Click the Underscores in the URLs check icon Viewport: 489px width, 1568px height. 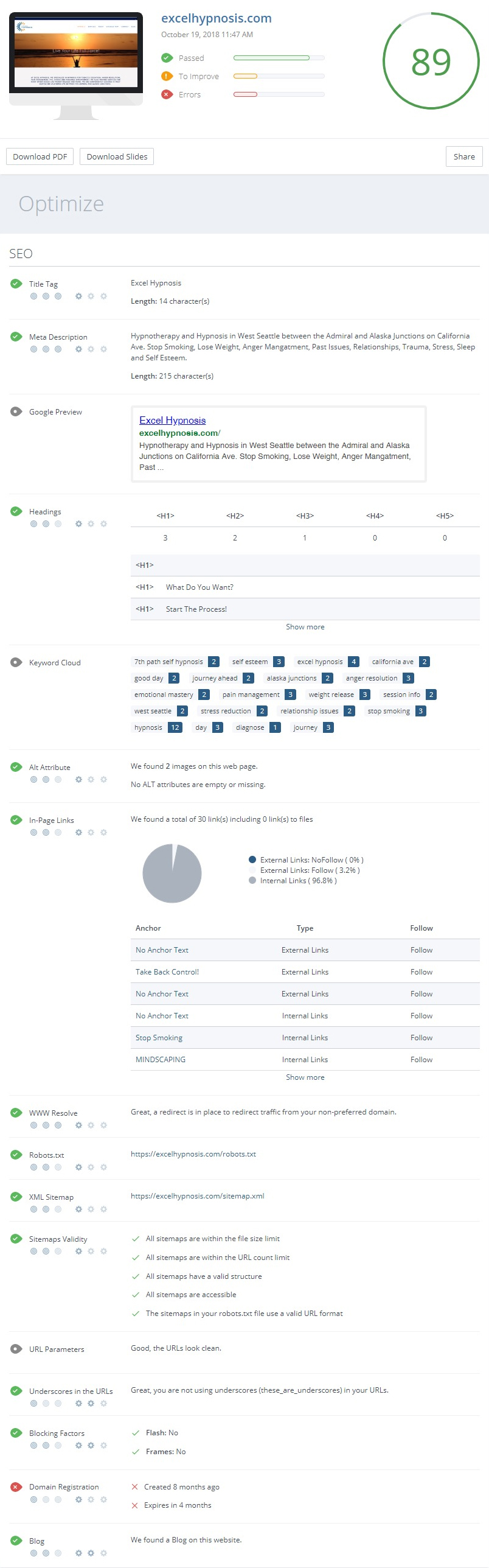pyautogui.click(x=16, y=1391)
